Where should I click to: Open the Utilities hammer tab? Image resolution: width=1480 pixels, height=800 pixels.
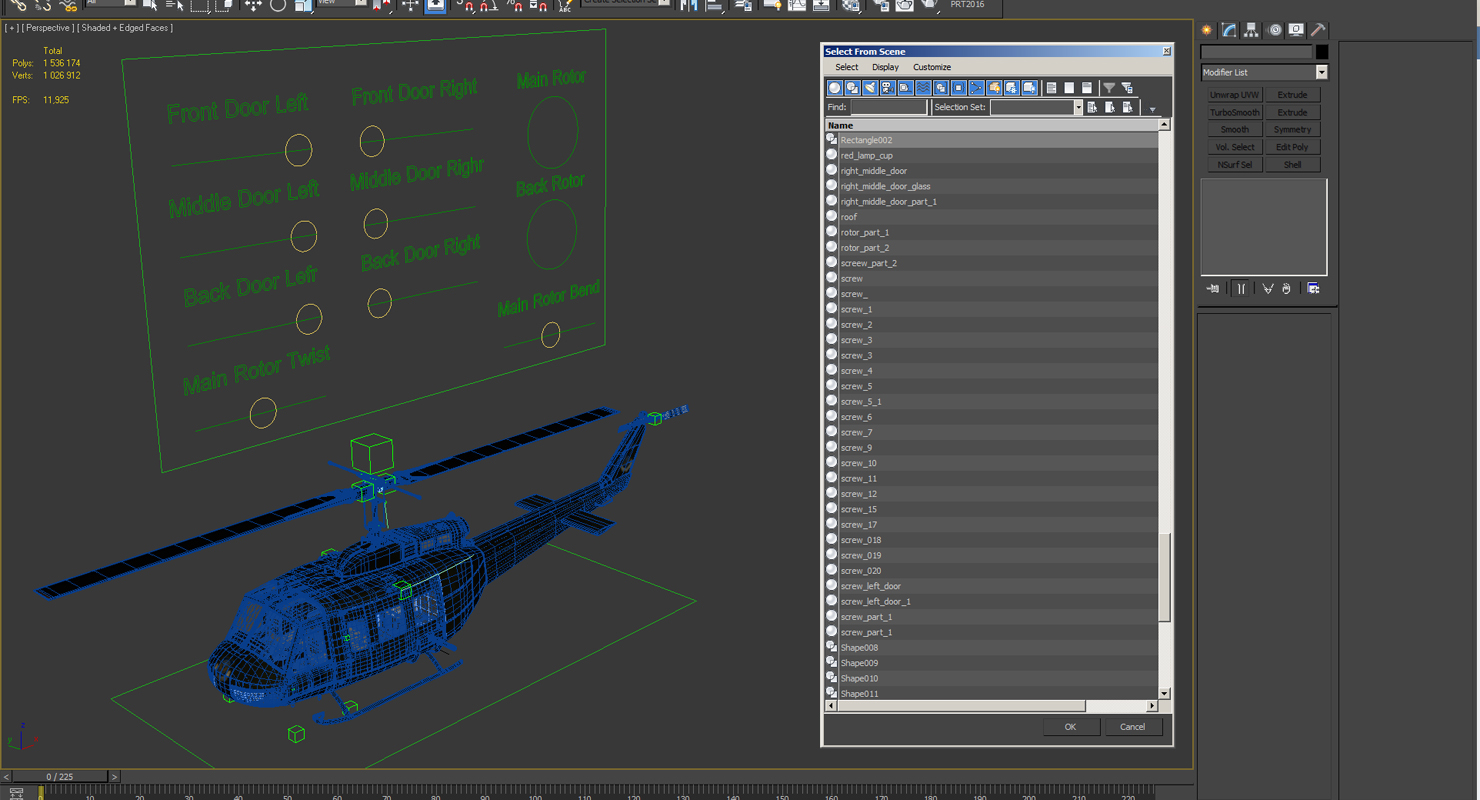click(x=1318, y=30)
